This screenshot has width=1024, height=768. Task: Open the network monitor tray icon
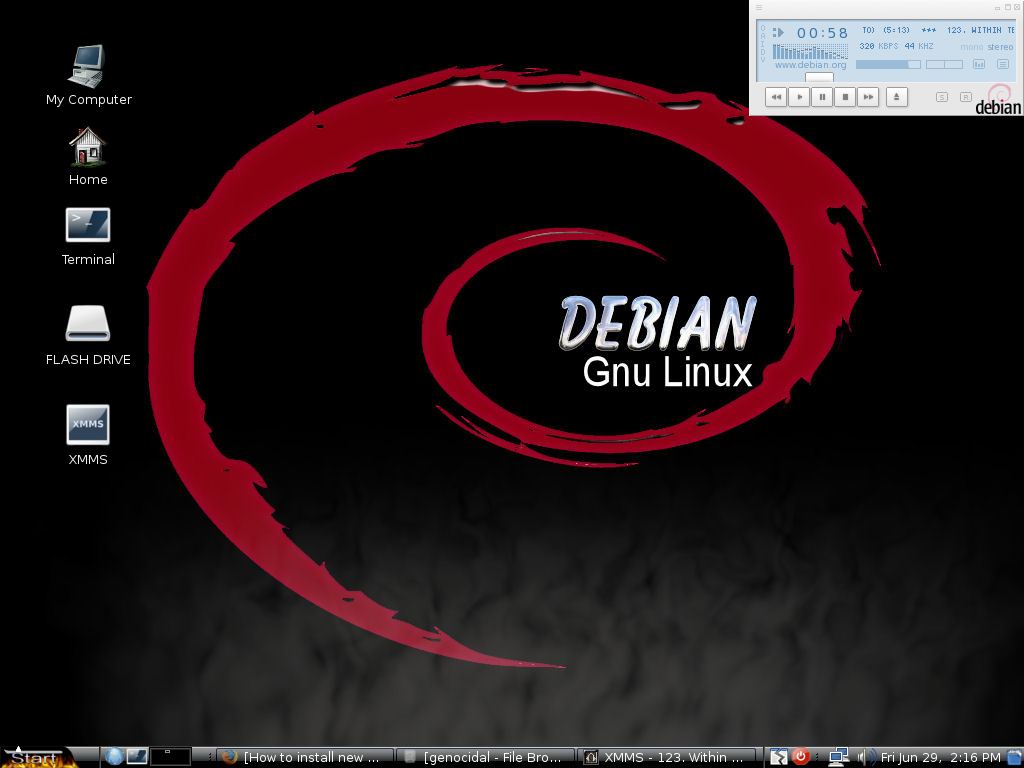click(x=839, y=757)
